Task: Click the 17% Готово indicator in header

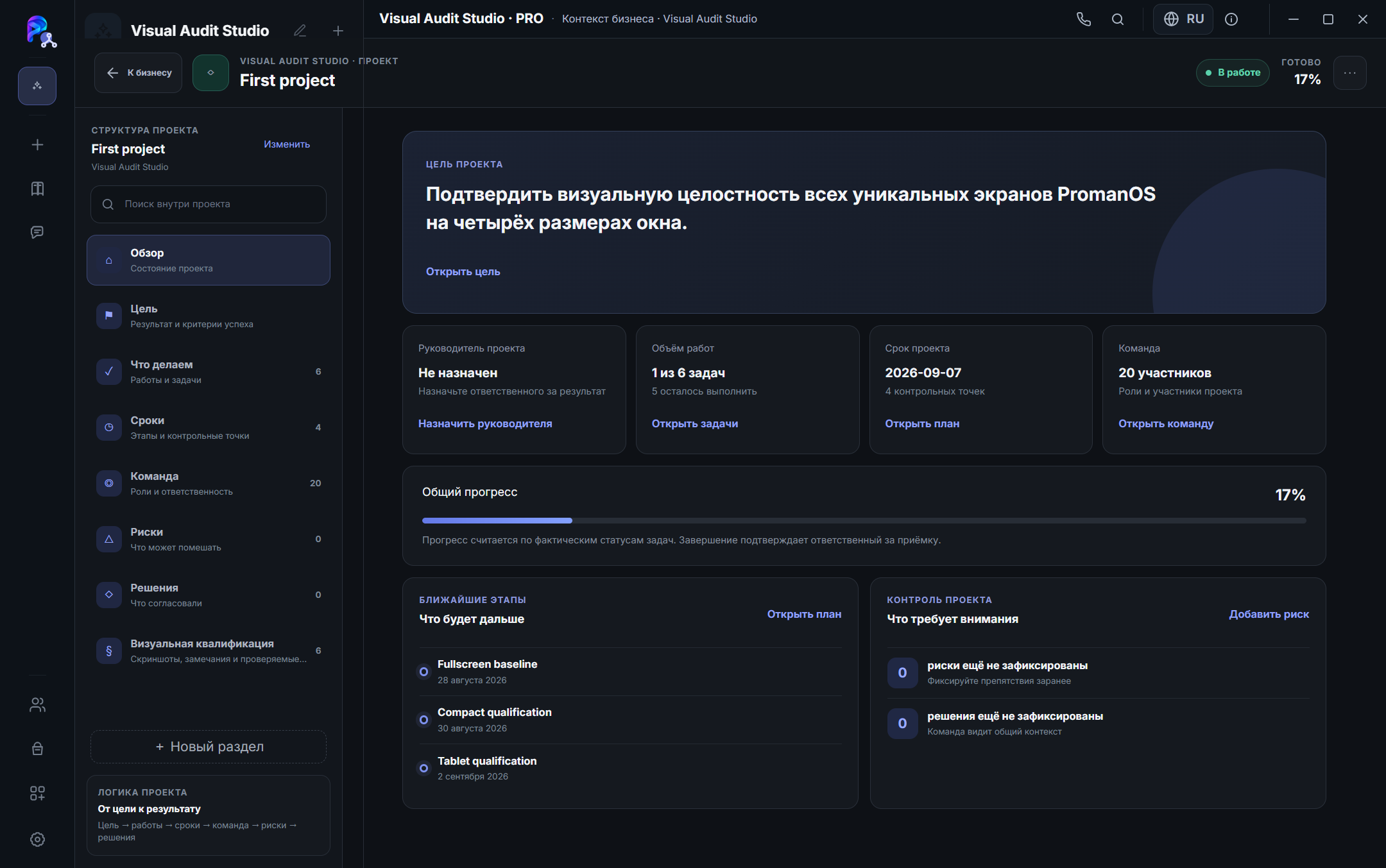Action: 1301,72
